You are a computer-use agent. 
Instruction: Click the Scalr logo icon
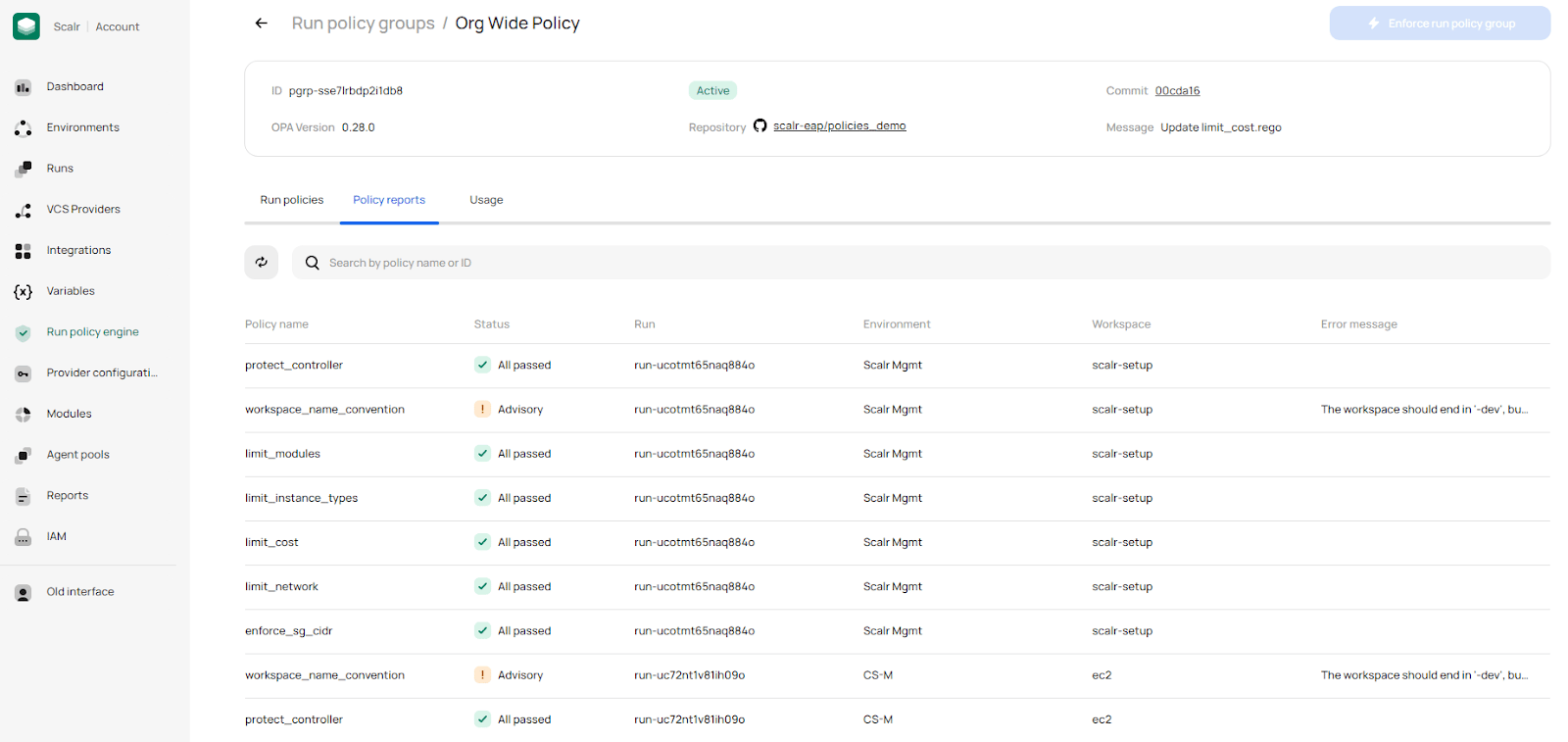[26, 26]
